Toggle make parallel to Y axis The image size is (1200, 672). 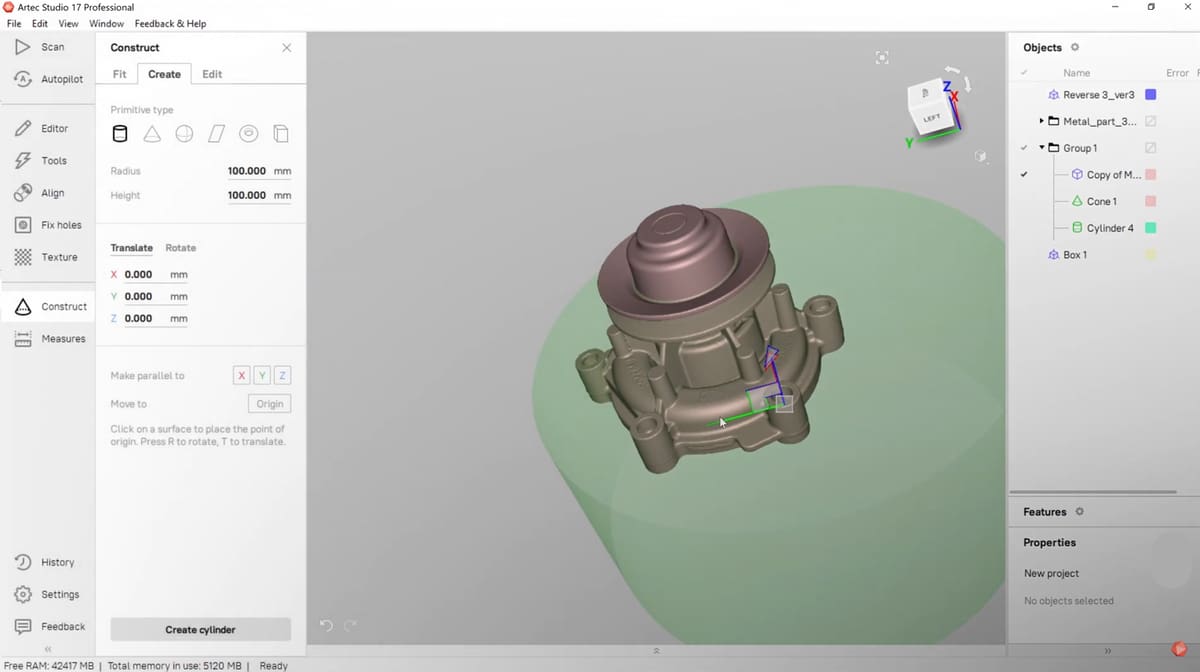pos(262,376)
